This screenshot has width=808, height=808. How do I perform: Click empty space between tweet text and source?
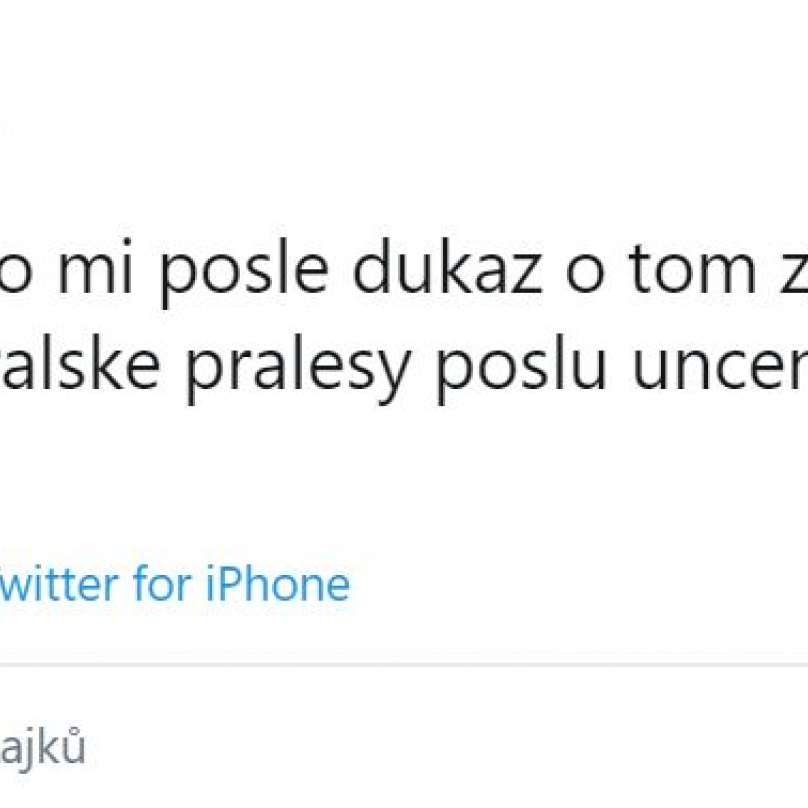coord(404,479)
